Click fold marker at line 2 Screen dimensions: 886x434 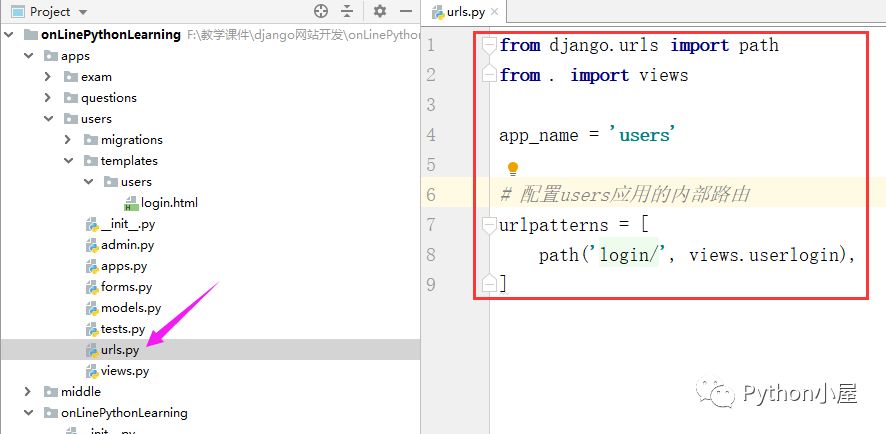click(489, 74)
